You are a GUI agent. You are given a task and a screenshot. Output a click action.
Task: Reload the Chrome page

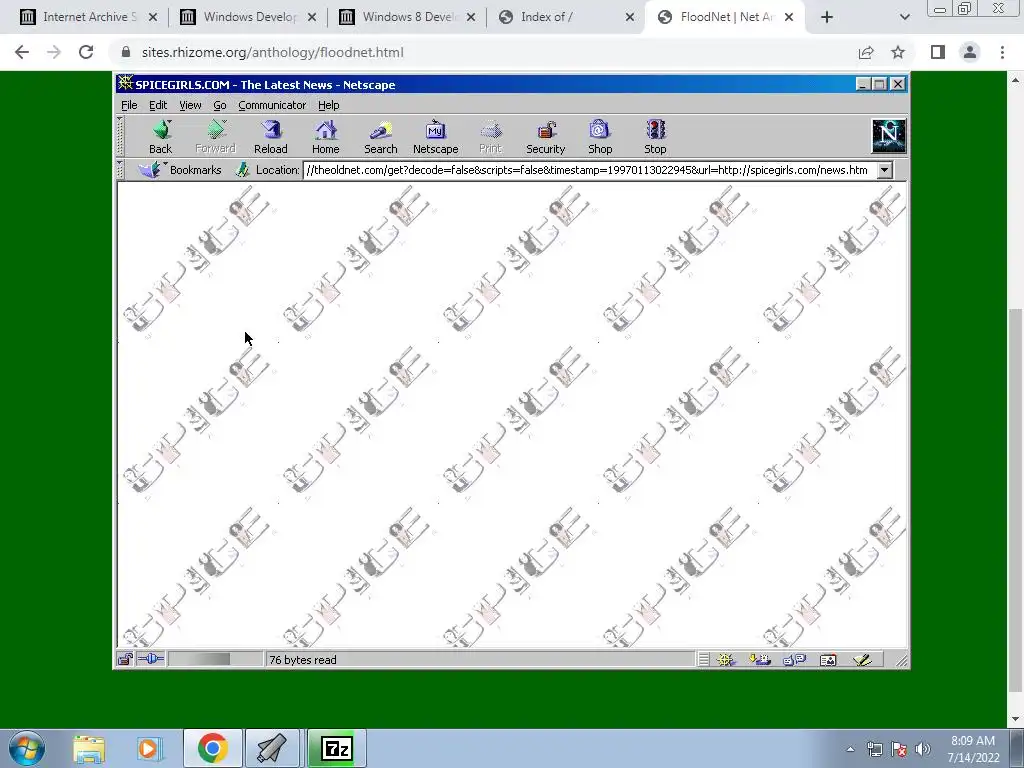tap(86, 52)
